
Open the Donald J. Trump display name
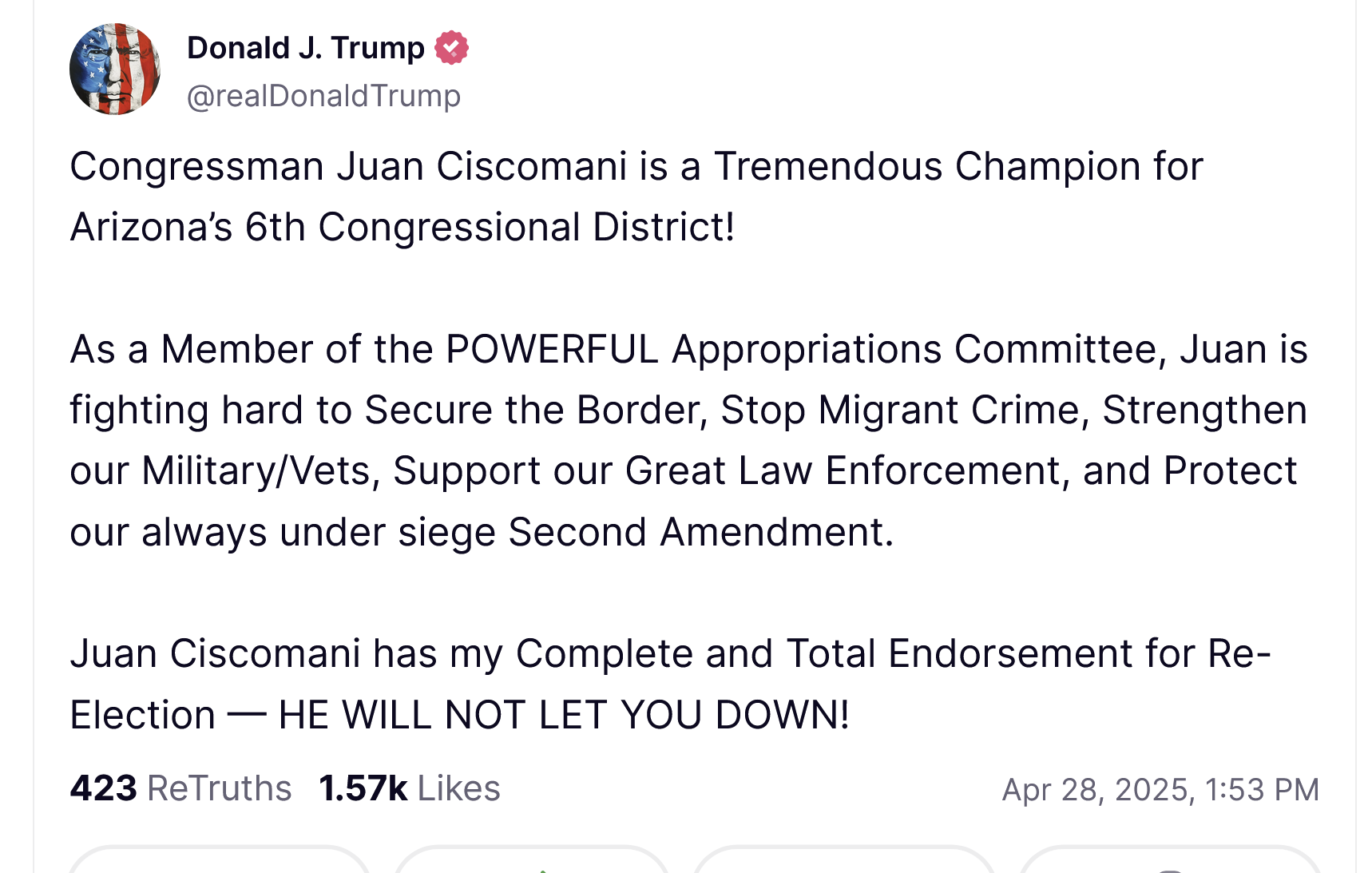305,48
